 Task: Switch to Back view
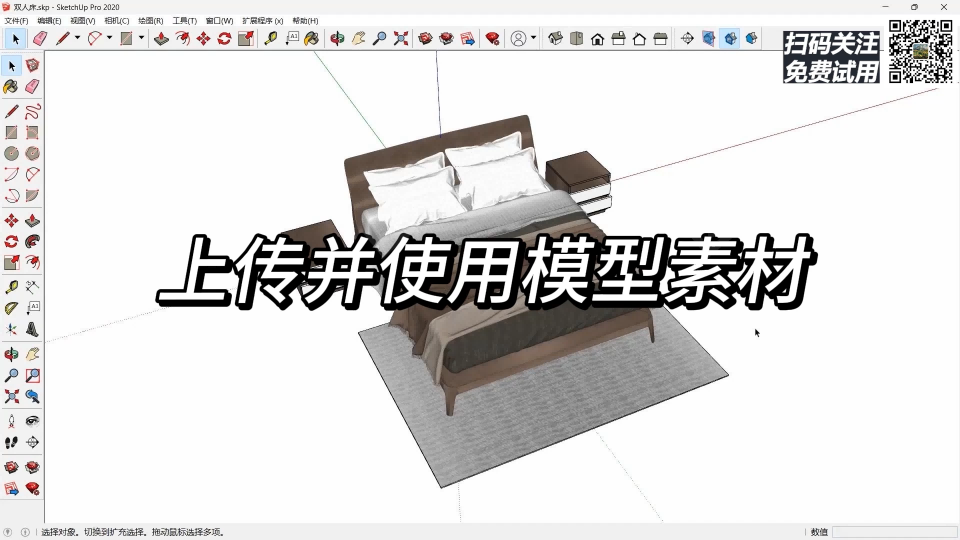(639, 39)
